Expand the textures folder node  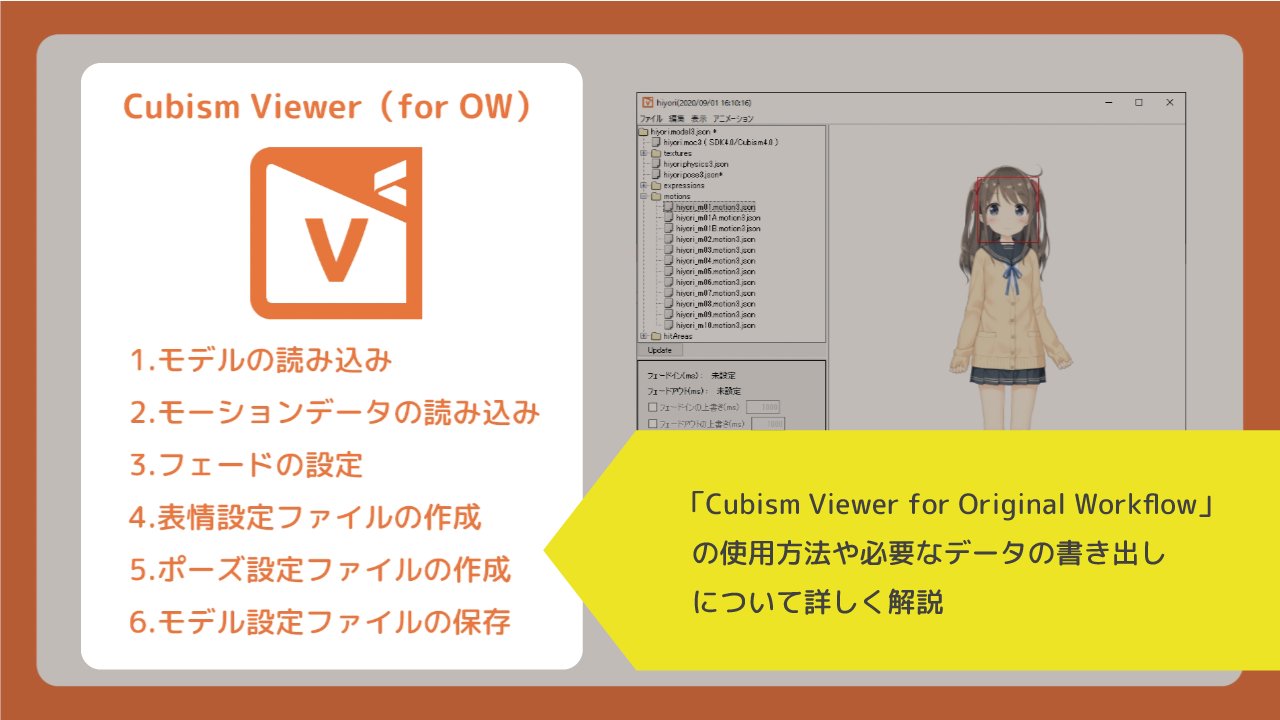click(x=643, y=153)
